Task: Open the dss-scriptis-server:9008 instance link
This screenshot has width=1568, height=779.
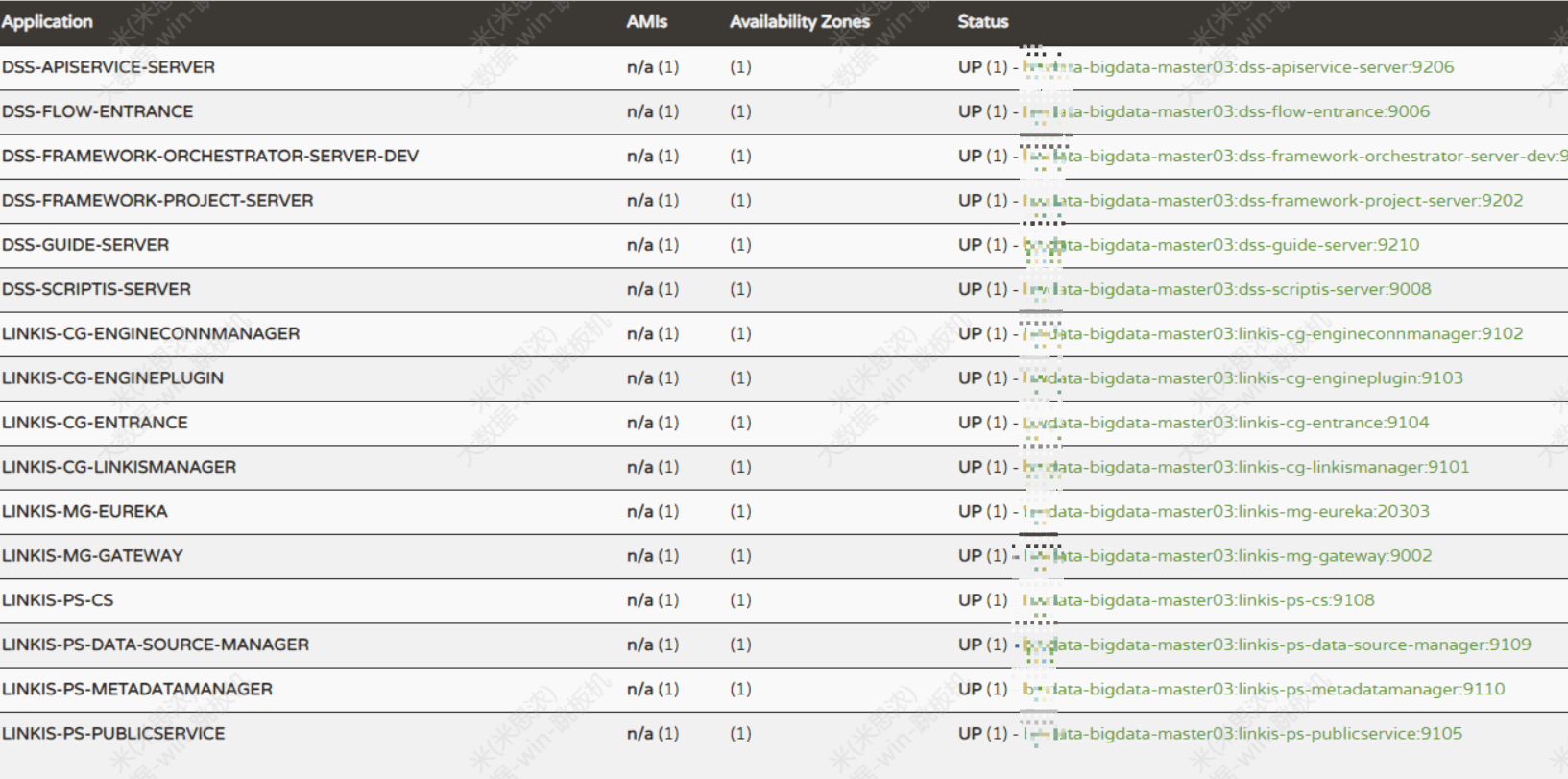Action: pos(1226,289)
